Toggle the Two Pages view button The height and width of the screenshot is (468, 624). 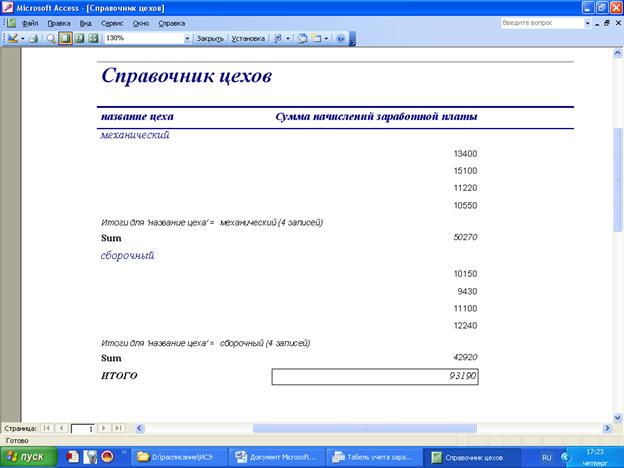[x=80, y=38]
